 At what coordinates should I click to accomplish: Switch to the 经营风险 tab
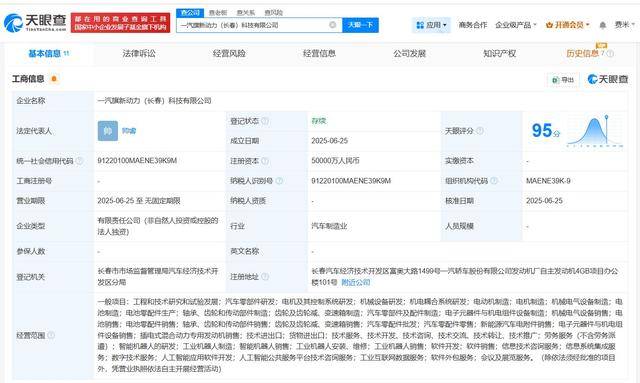click(229, 53)
